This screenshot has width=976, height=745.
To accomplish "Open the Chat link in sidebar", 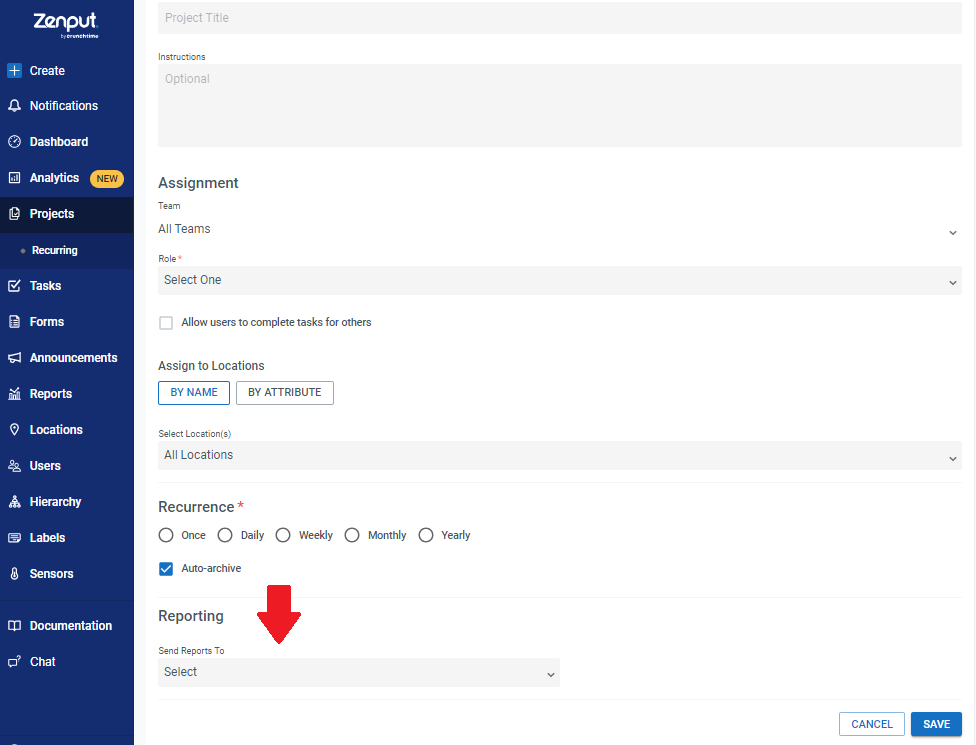I will [42, 662].
